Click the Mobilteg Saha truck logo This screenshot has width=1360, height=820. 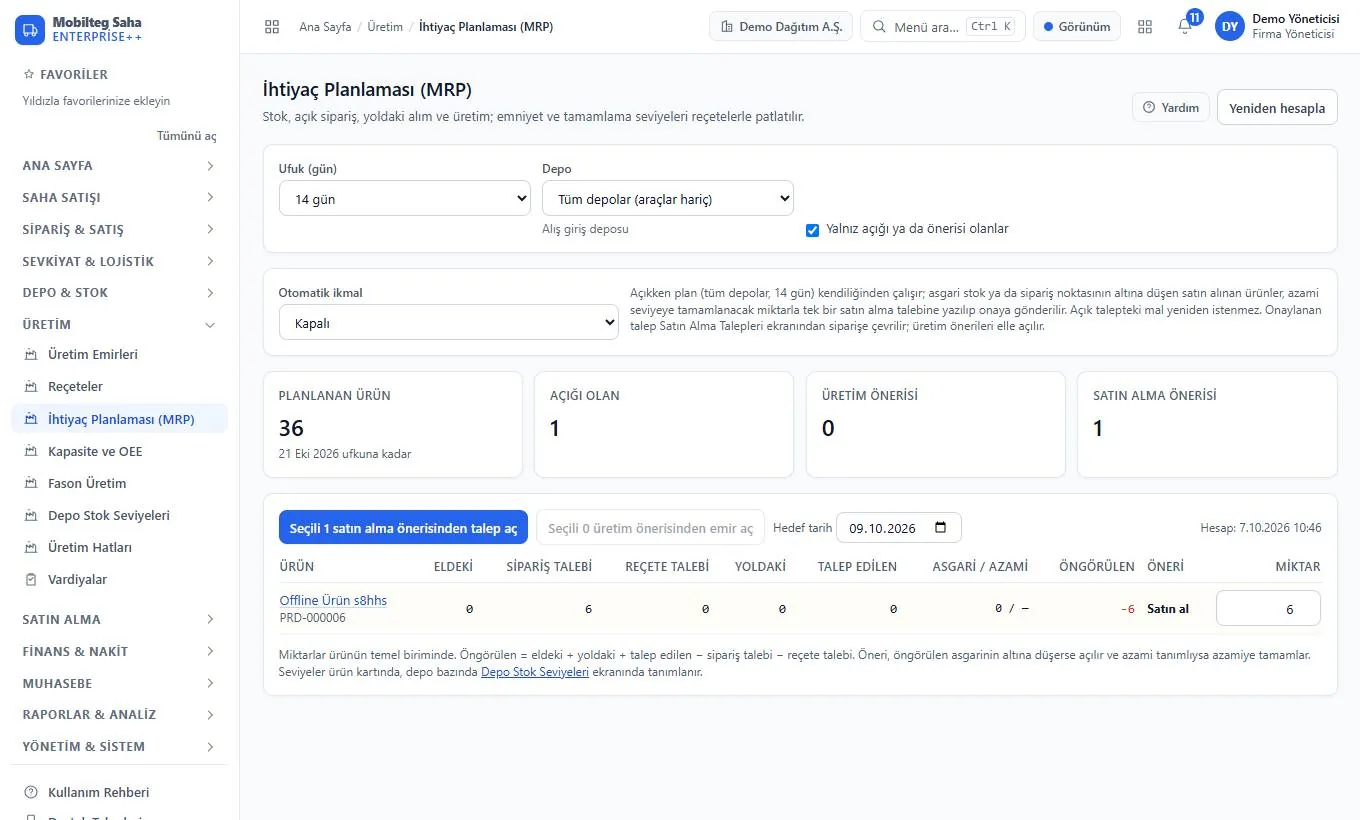point(30,29)
